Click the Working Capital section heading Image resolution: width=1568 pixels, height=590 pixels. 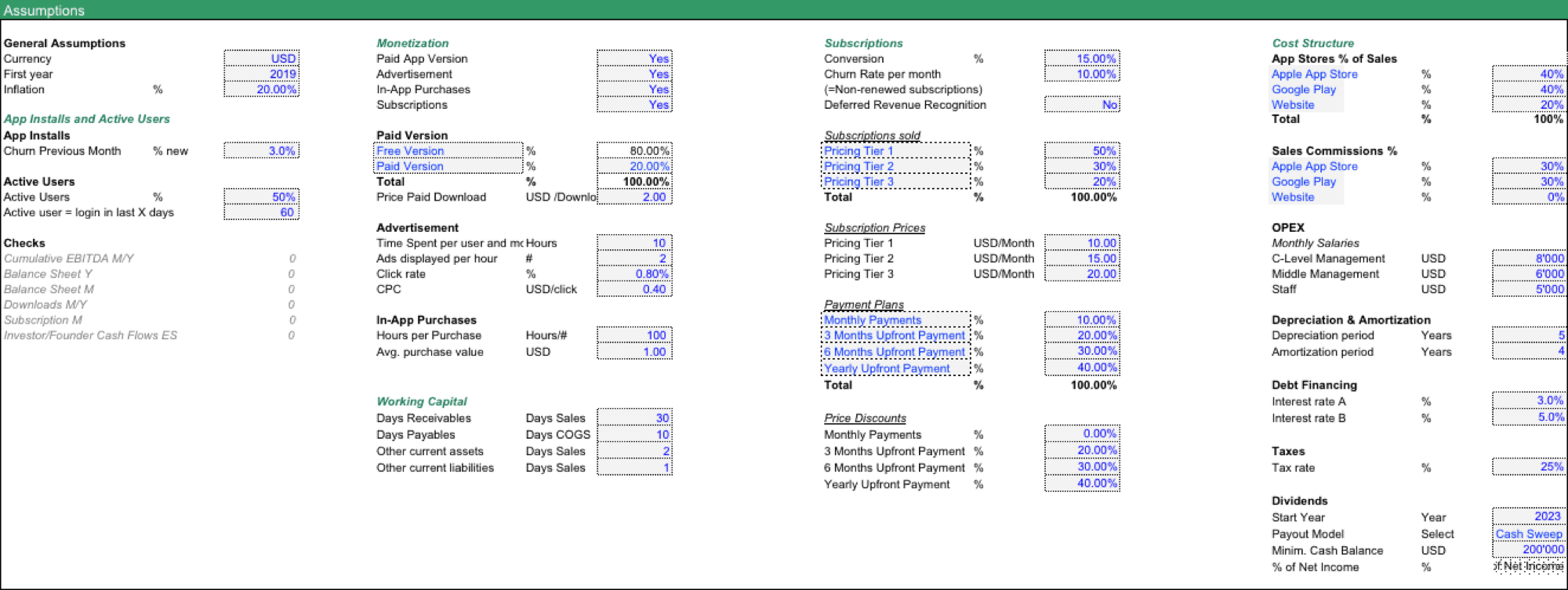(422, 401)
